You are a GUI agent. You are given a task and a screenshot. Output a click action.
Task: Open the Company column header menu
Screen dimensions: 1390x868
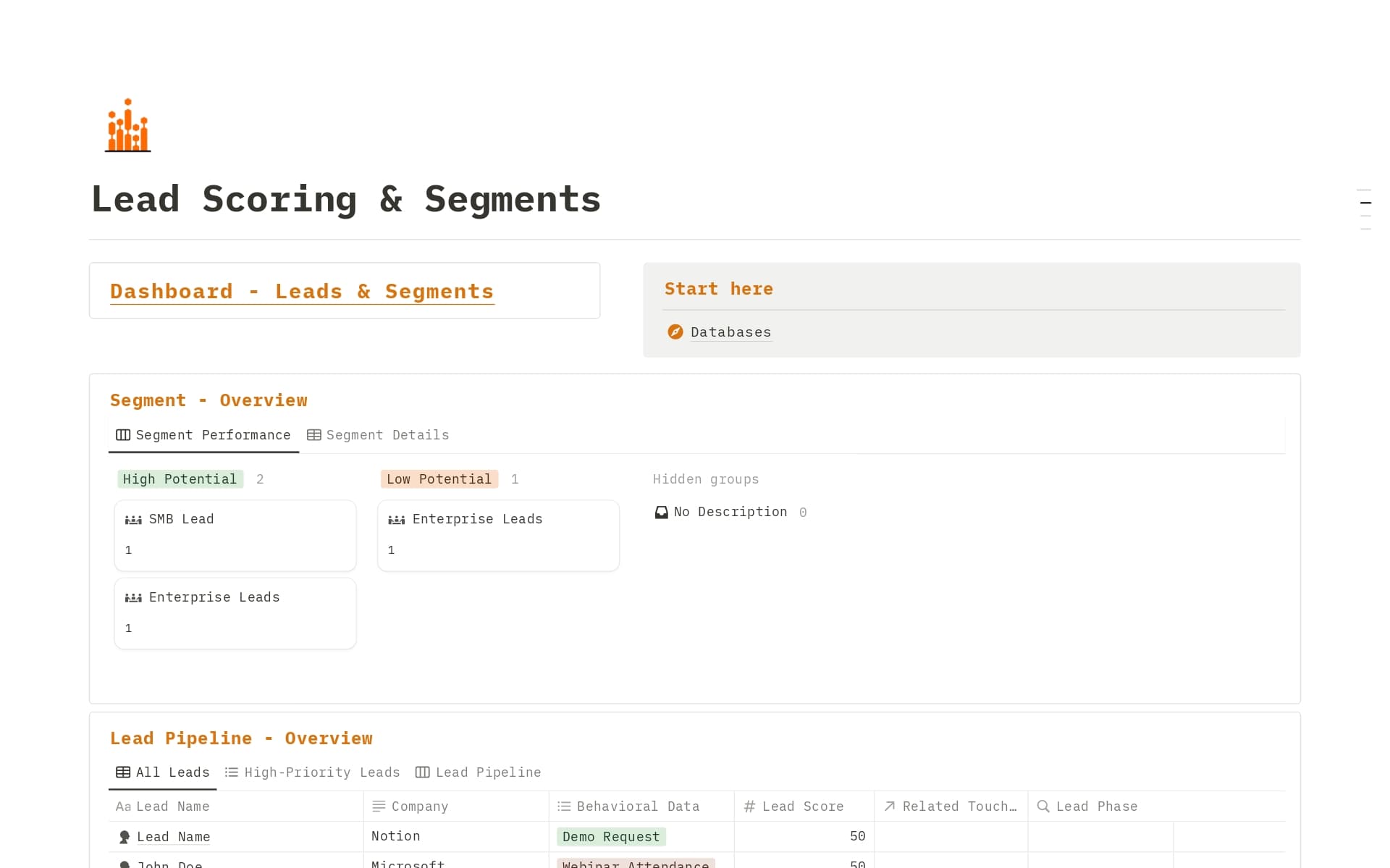tap(456, 806)
